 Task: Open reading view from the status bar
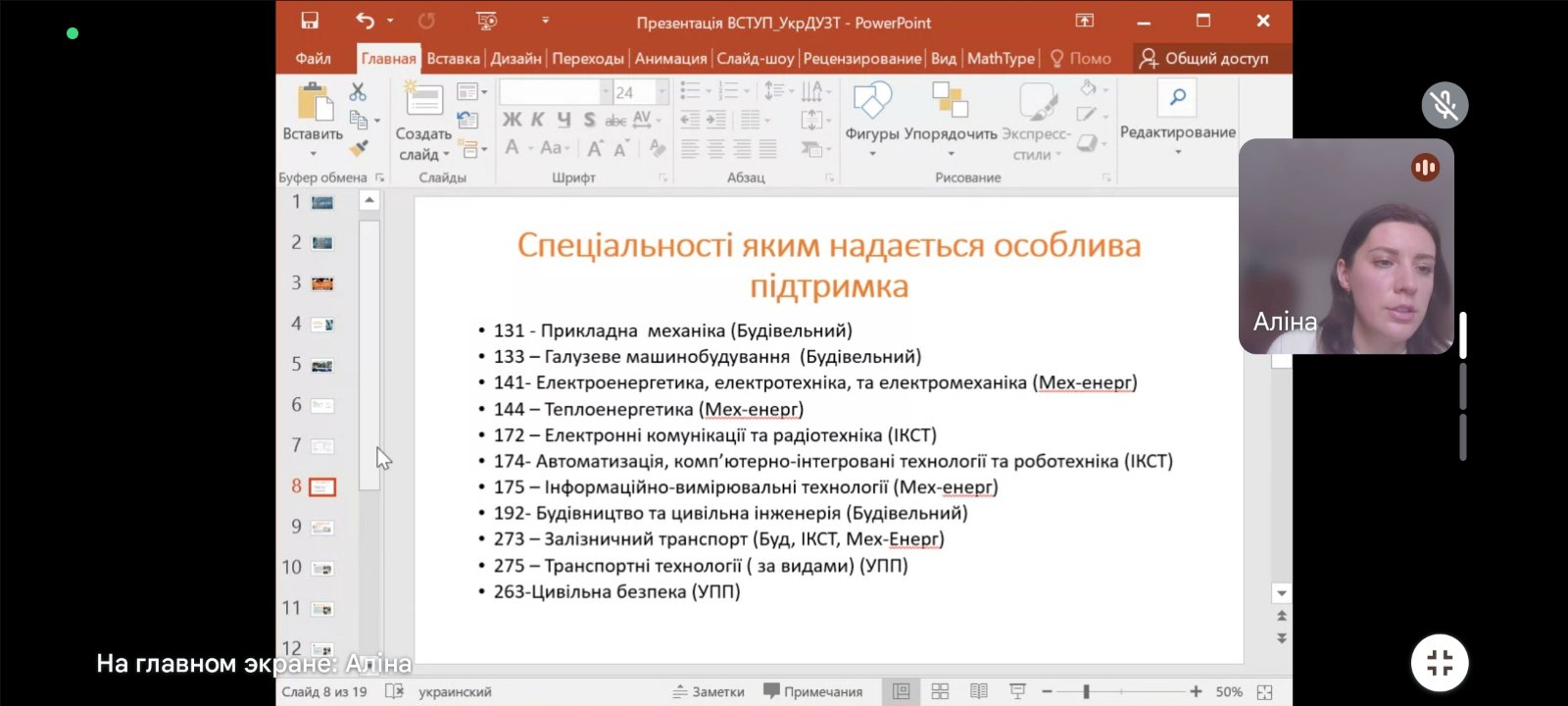tap(978, 691)
